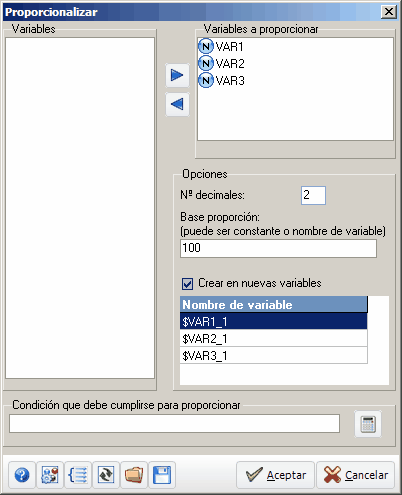The image size is (402, 495).
Task: Click the right arrow to add variables
Action: 177,75
